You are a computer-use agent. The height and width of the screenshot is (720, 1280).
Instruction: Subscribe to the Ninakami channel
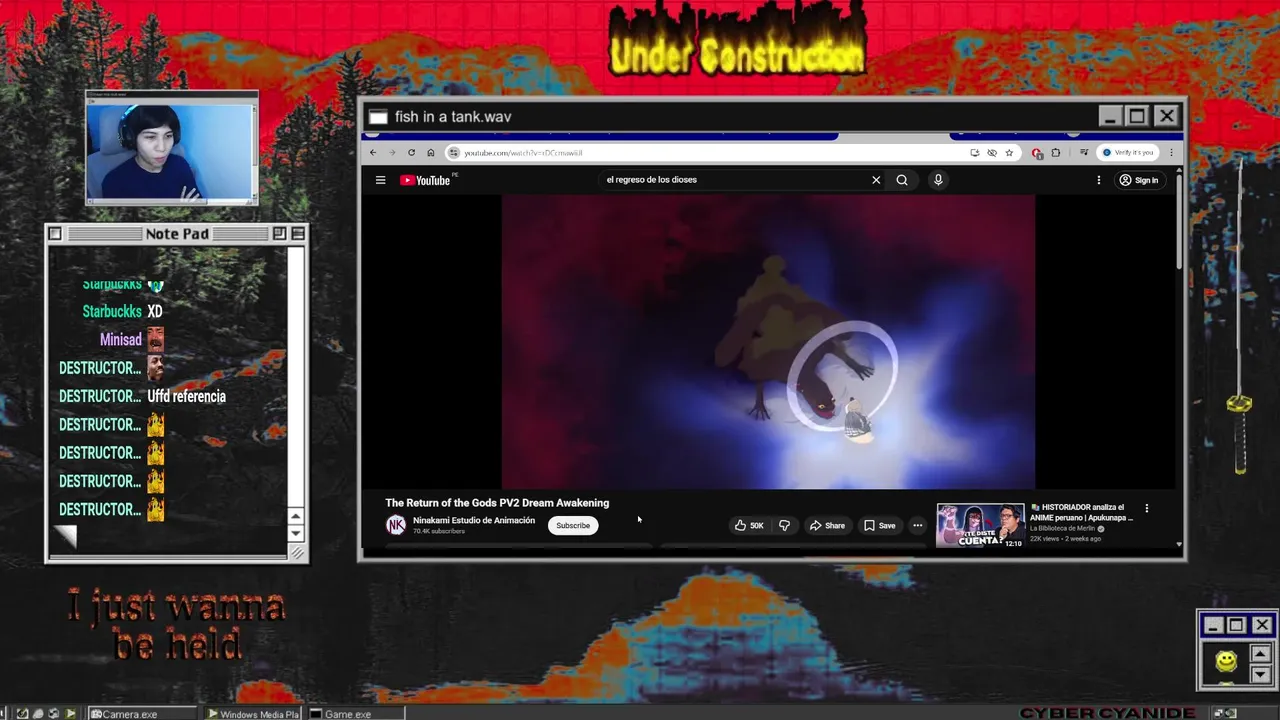[x=573, y=526]
